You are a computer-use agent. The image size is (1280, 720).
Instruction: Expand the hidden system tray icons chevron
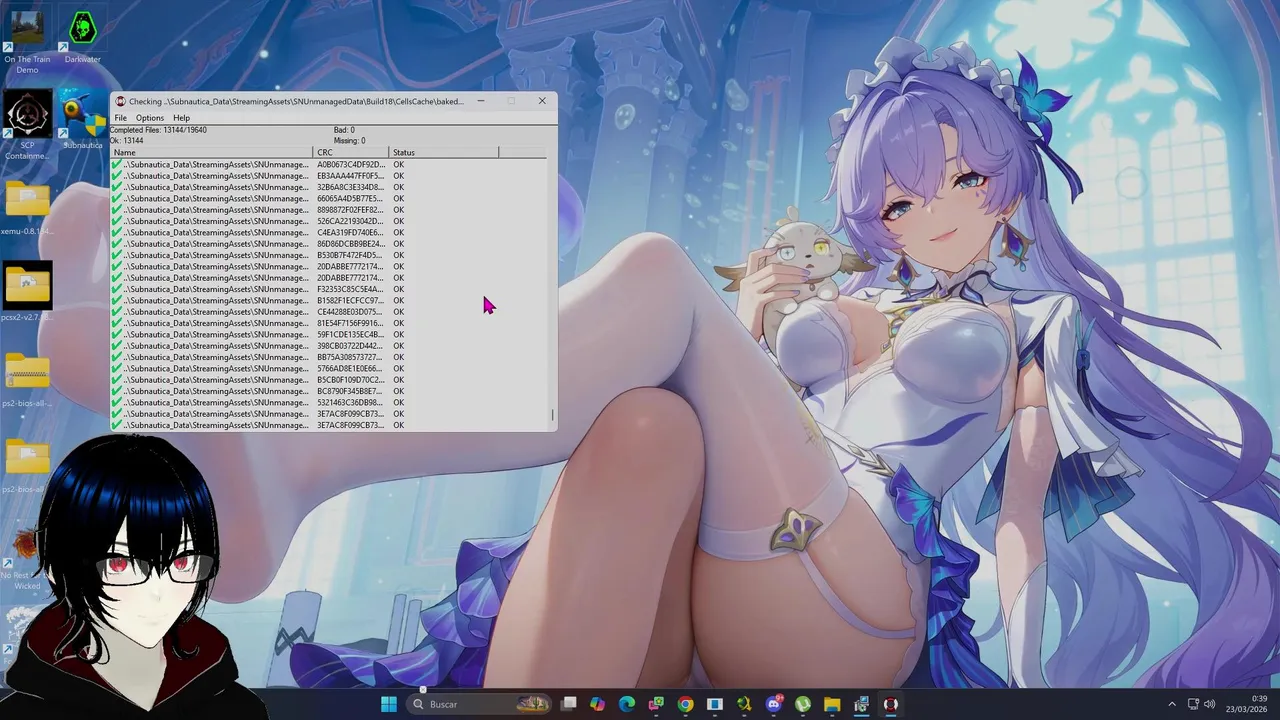tap(1172, 704)
